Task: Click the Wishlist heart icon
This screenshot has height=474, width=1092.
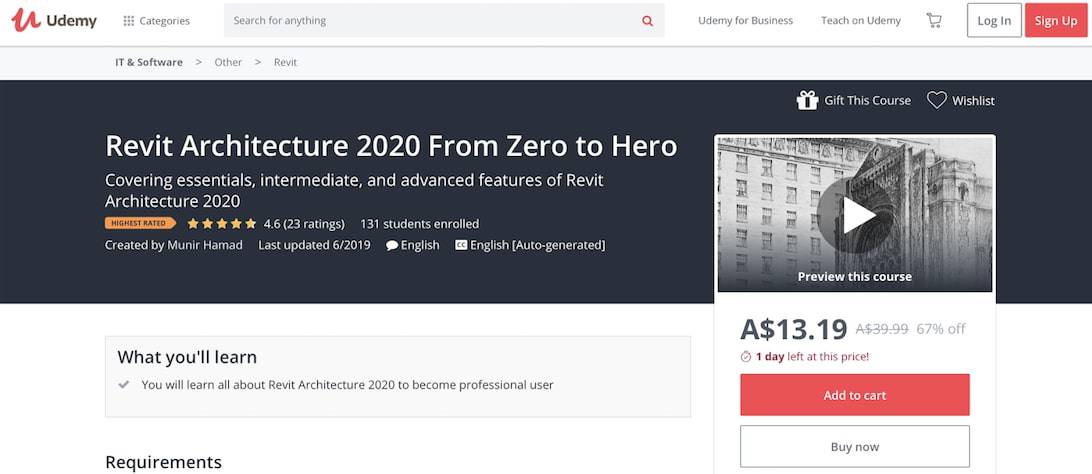Action: tap(937, 100)
